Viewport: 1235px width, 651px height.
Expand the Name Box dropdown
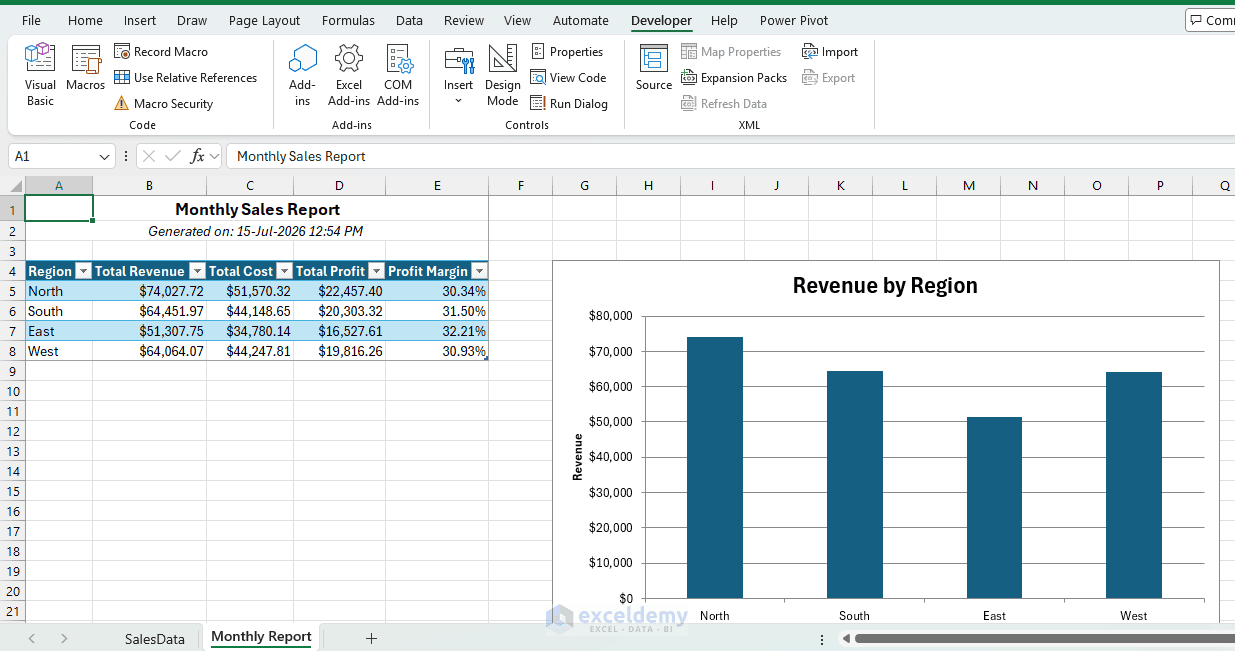coord(105,156)
